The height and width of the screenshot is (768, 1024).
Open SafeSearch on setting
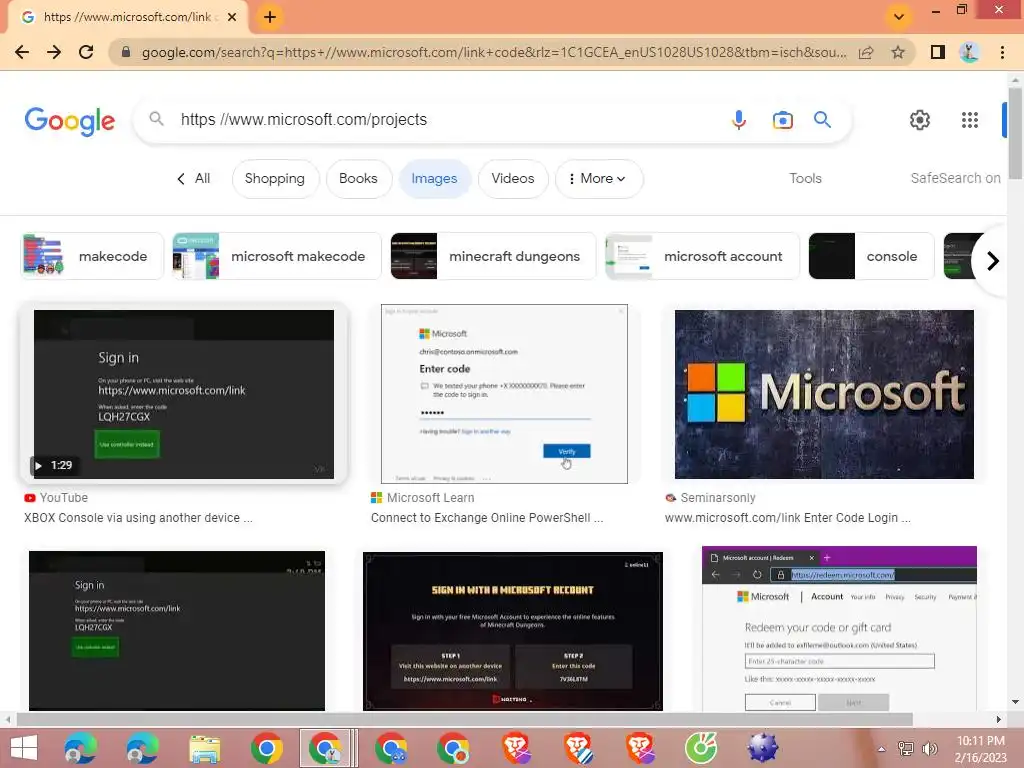click(955, 178)
